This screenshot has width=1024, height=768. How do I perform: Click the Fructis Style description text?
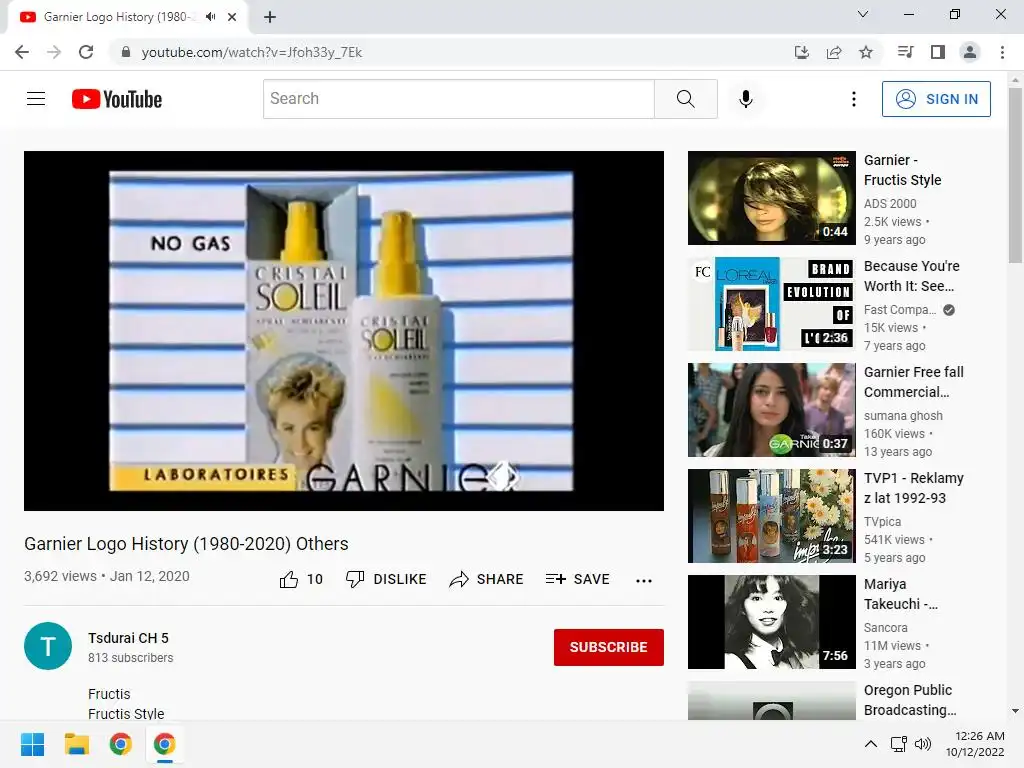pos(126,714)
